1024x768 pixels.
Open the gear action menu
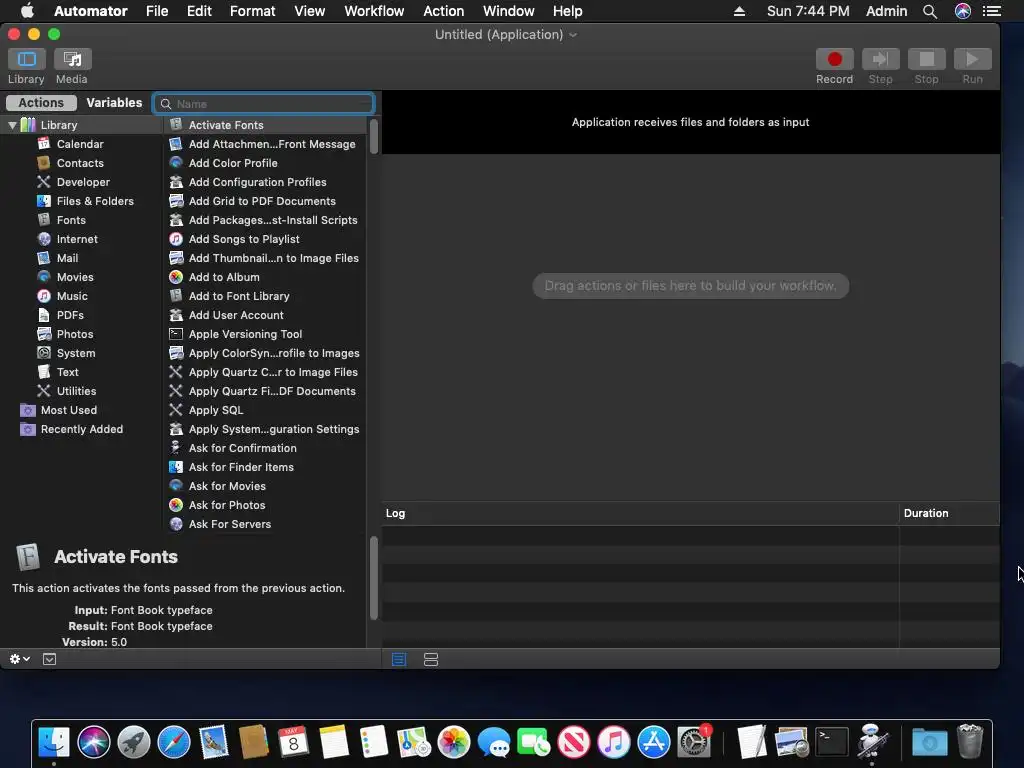[x=20, y=659]
